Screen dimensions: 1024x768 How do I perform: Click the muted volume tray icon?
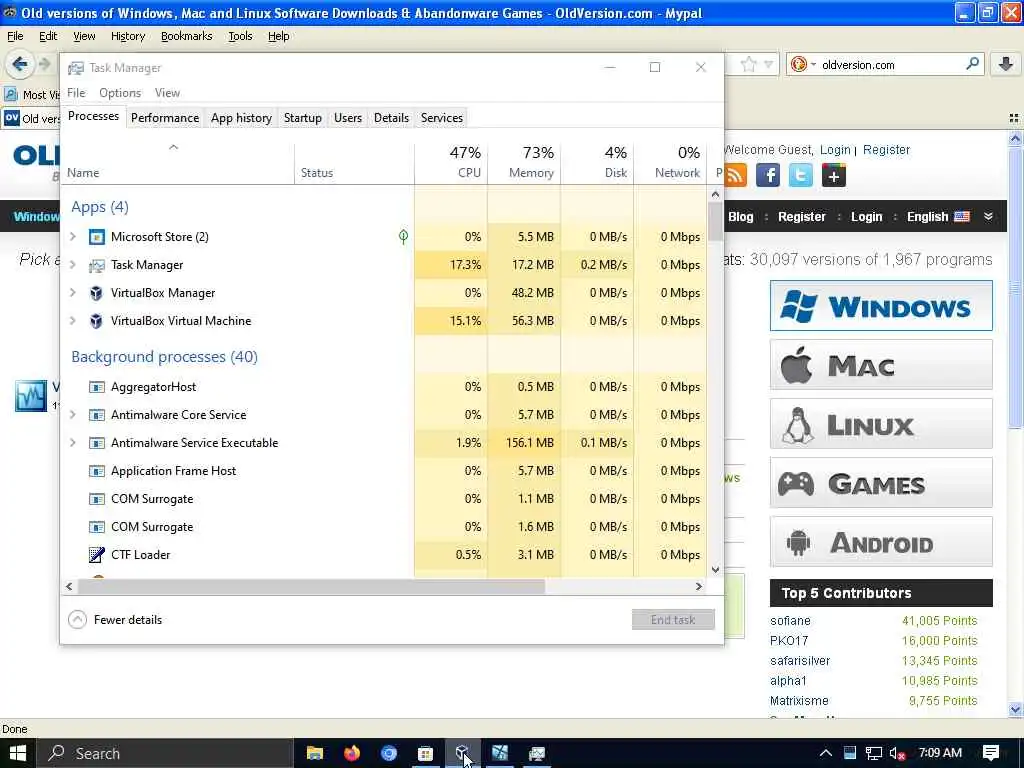coord(897,754)
